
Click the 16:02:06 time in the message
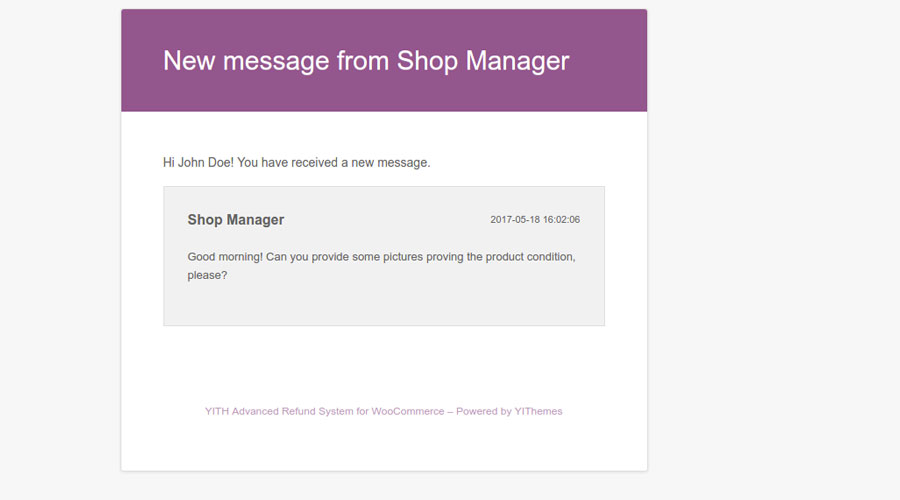(x=561, y=220)
